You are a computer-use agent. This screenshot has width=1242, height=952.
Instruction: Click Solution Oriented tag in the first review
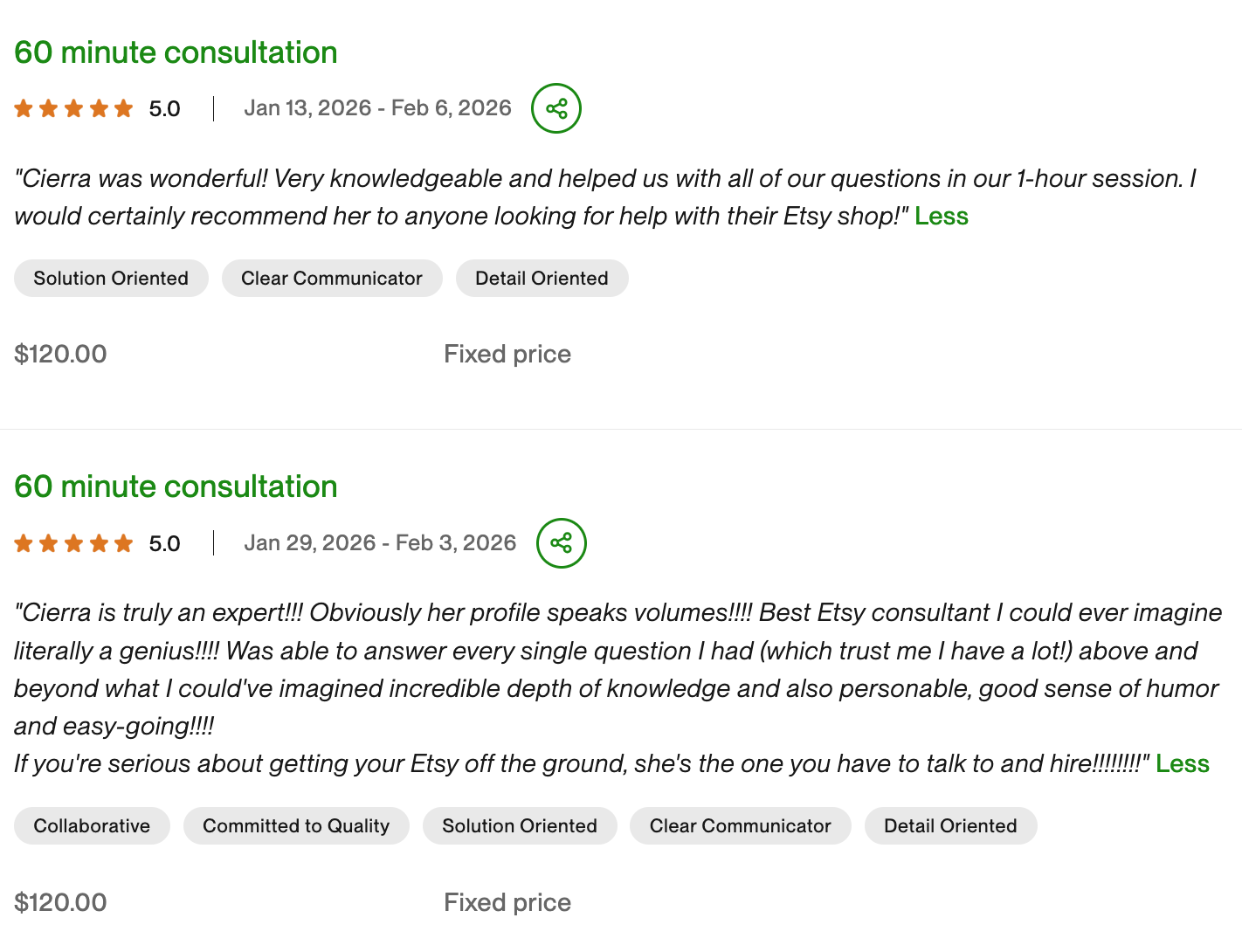(x=111, y=279)
